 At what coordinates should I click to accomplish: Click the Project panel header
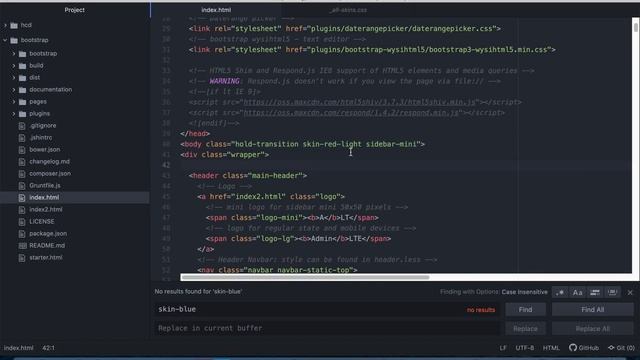[75, 10]
